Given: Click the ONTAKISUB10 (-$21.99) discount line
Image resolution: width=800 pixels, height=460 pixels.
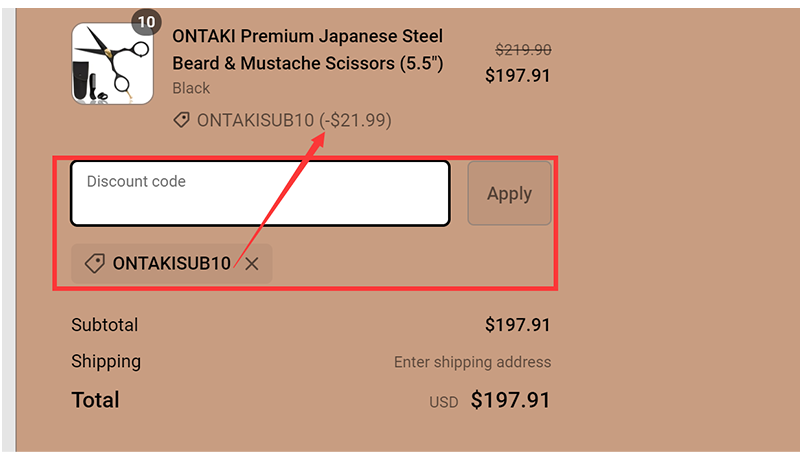Looking at the screenshot, I should coord(294,120).
